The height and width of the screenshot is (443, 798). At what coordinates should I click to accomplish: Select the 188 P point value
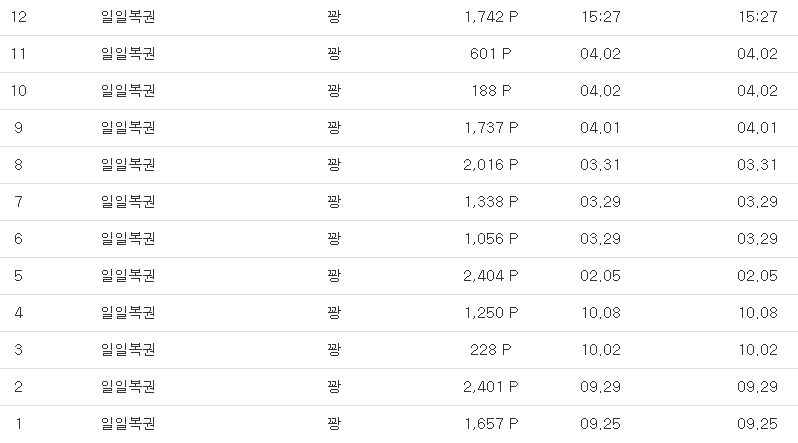pyautogui.click(x=491, y=91)
